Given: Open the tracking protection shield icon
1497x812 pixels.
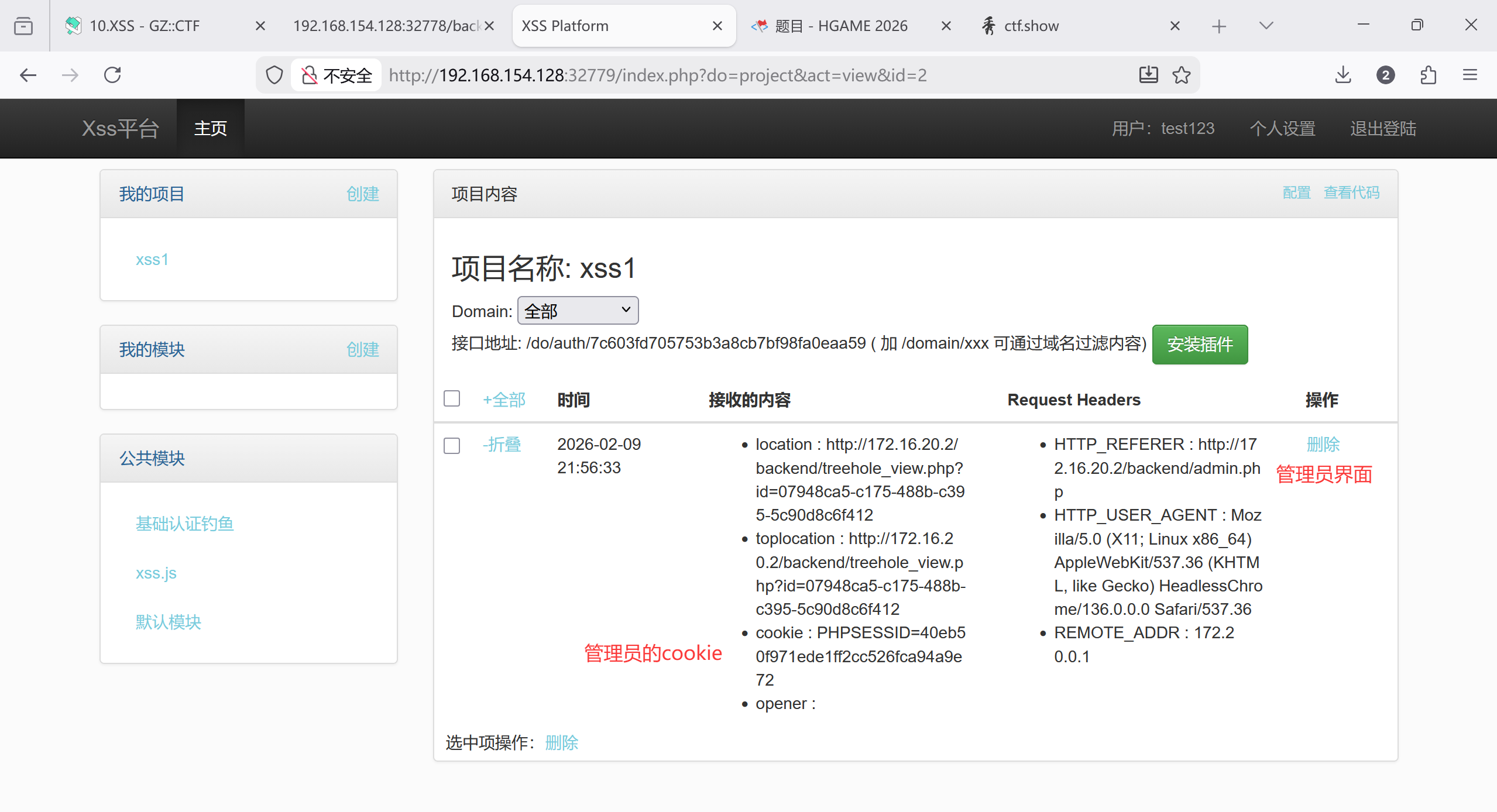Looking at the screenshot, I should (274, 75).
